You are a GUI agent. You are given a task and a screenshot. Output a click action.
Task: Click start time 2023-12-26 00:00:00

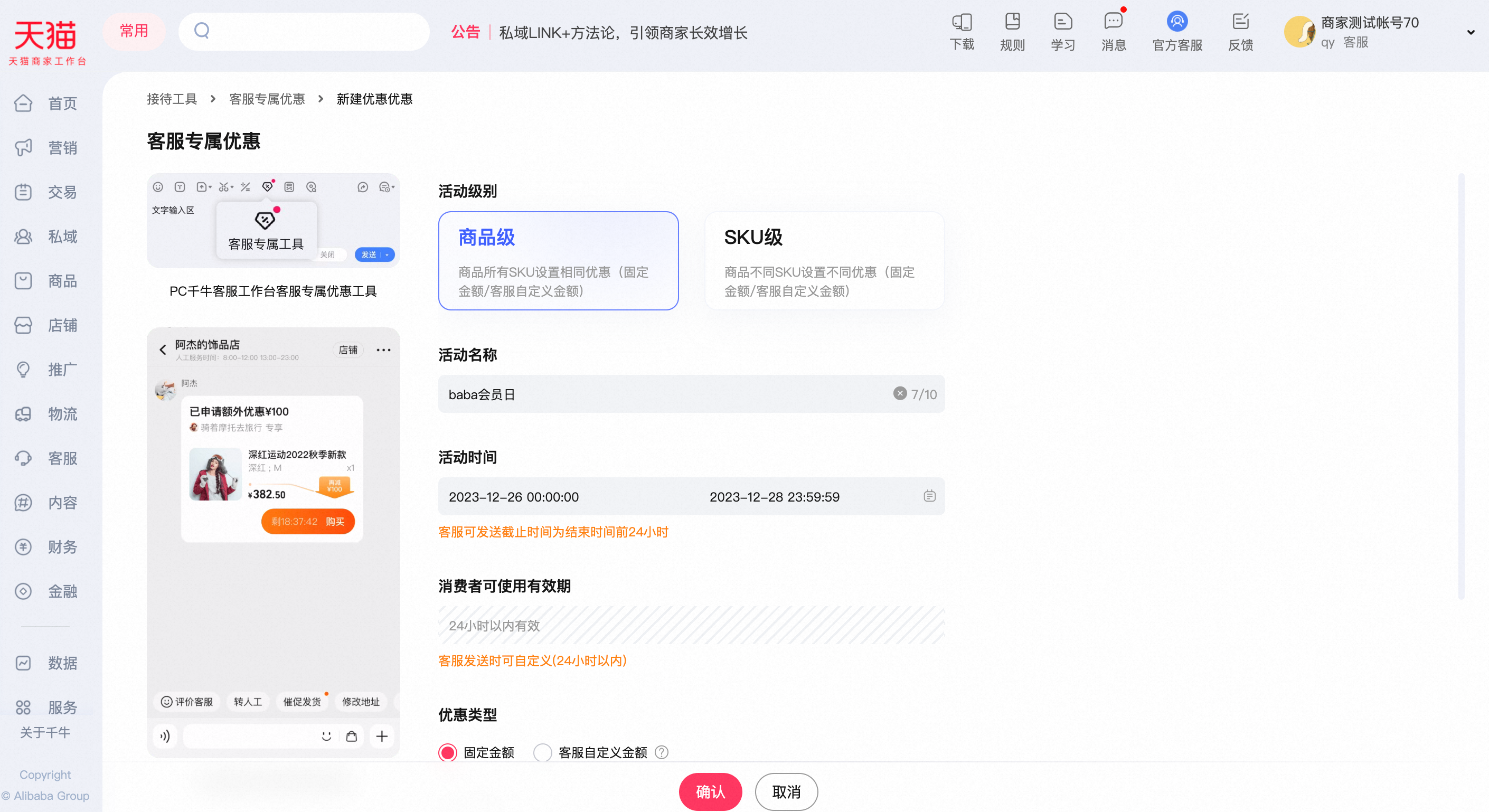tap(513, 497)
